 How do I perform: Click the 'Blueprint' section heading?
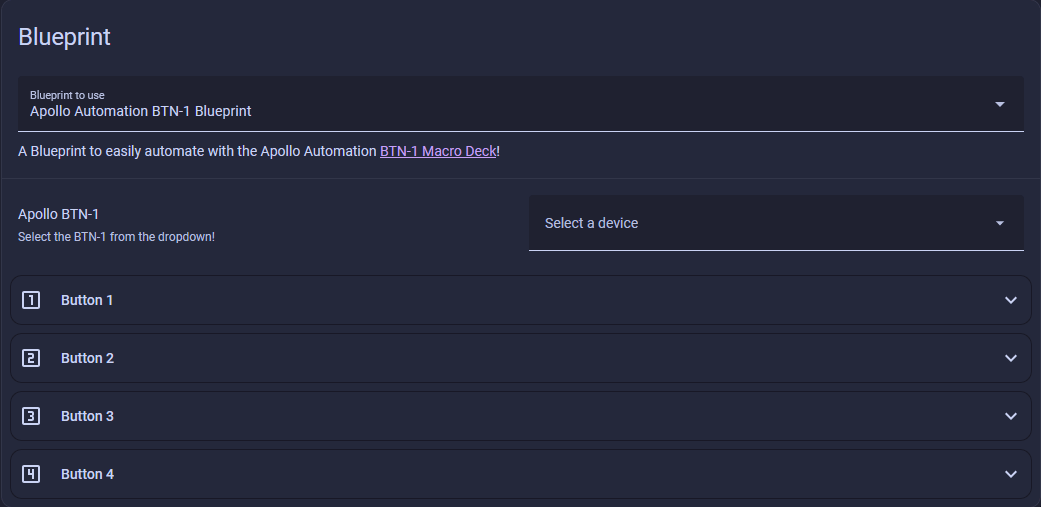(64, 37)
